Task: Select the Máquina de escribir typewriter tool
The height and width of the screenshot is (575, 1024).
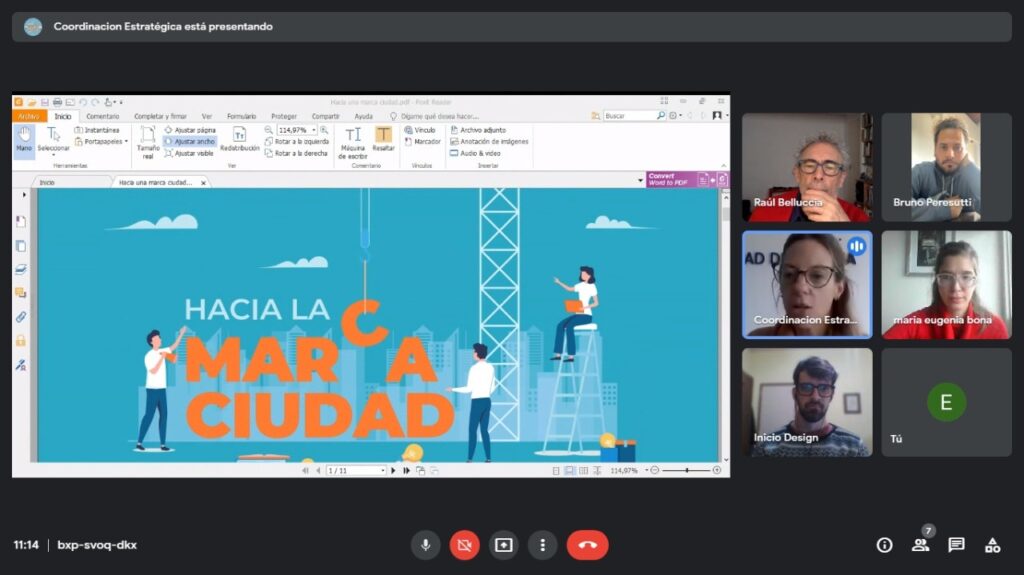Action: [x=353, y=142]
